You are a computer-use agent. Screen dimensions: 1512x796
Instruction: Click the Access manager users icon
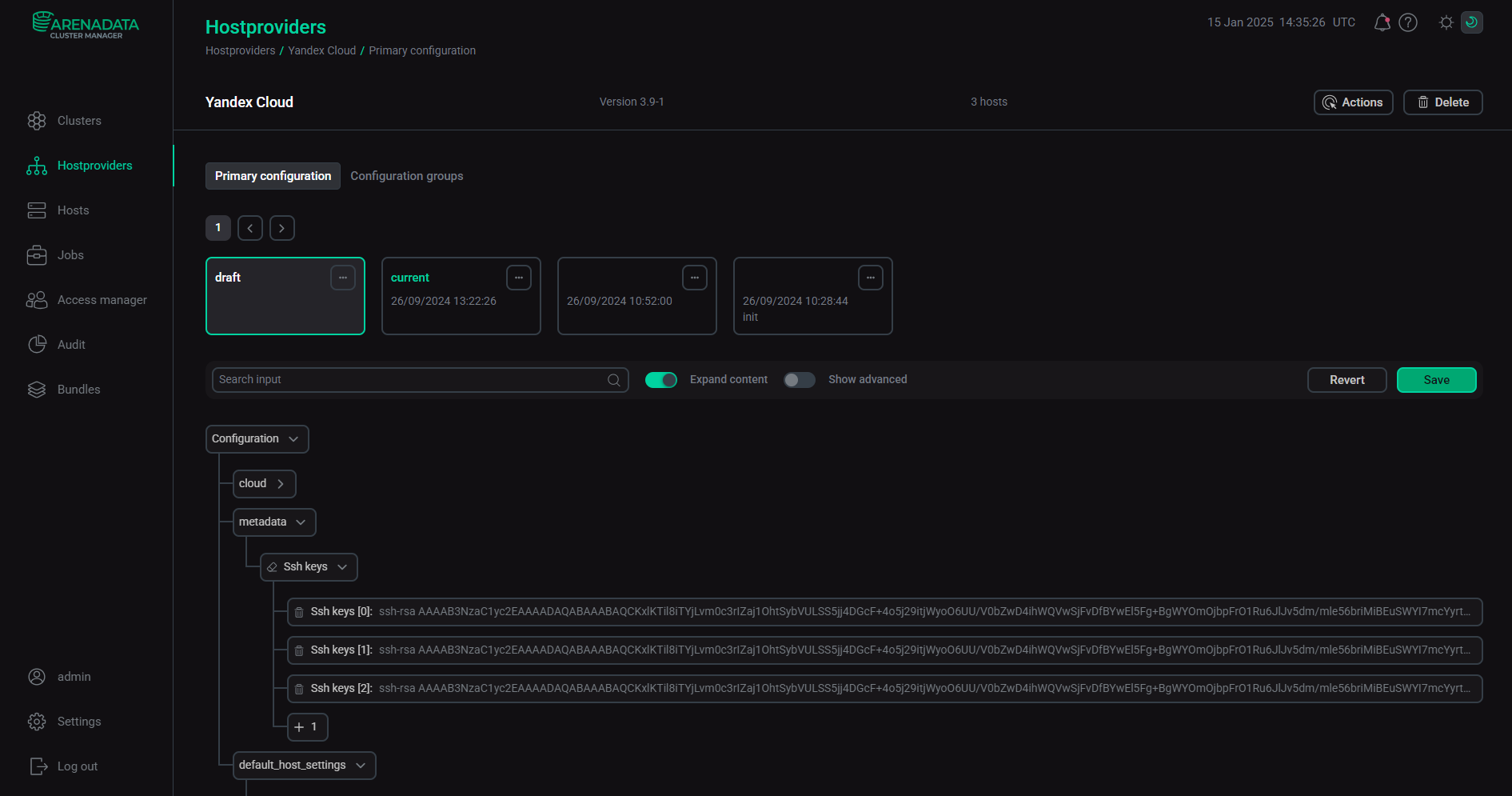[x=37, y=300]
